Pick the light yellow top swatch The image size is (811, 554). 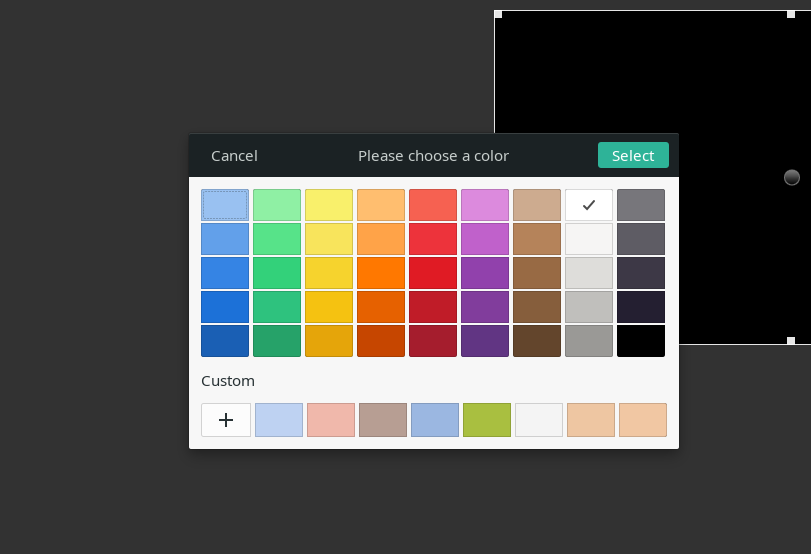click(329, 205)
